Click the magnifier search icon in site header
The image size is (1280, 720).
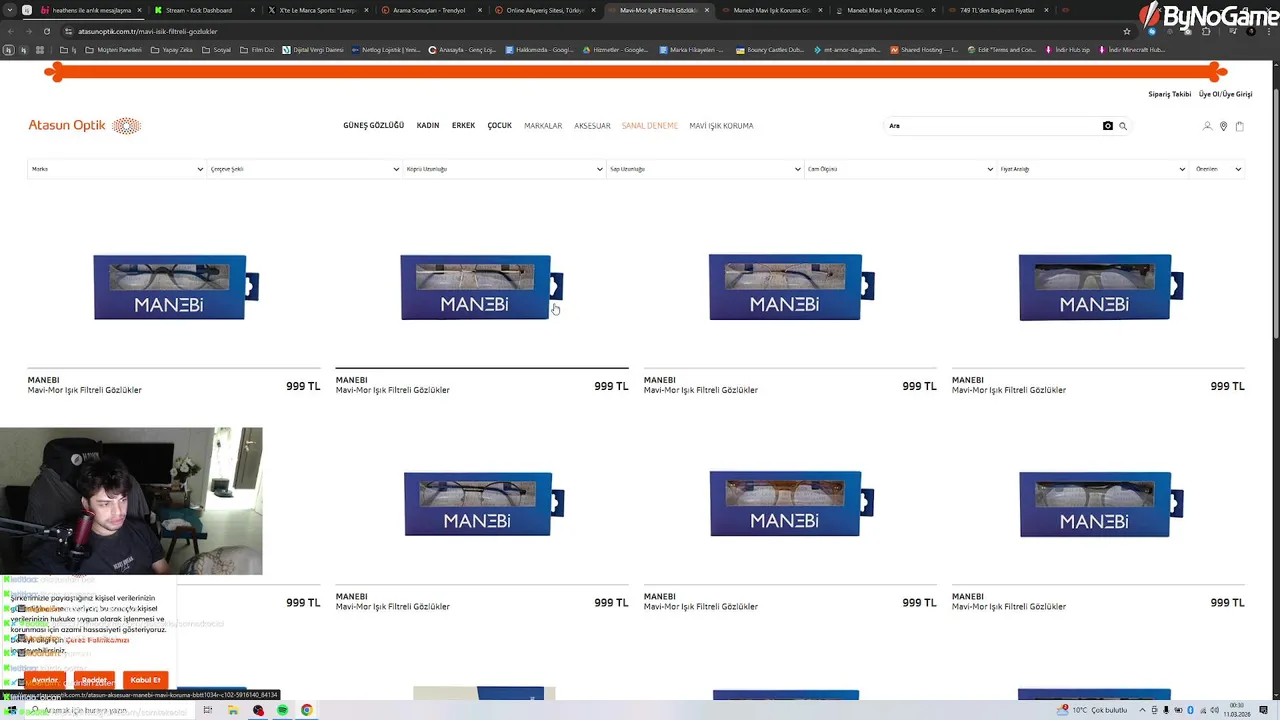point(1123,126)
